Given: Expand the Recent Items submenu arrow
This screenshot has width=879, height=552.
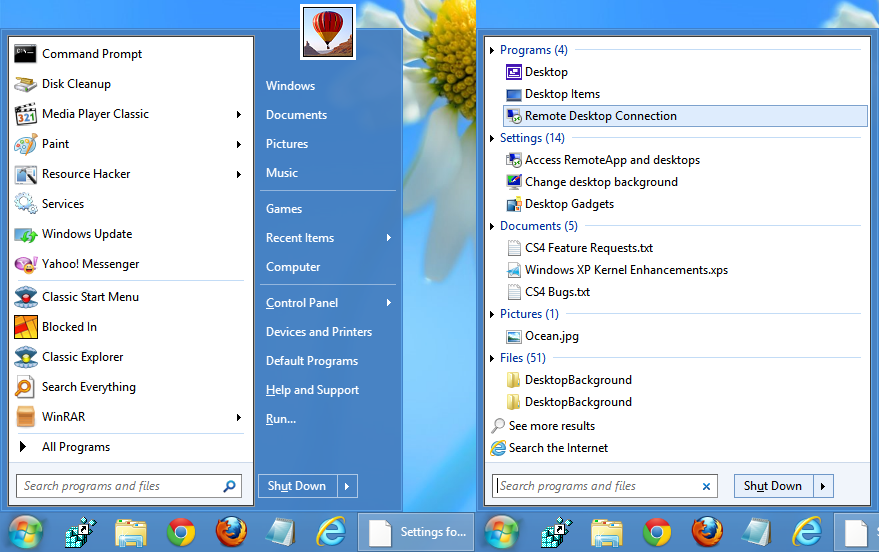Looking at the screenshot, I should (388, 238).
